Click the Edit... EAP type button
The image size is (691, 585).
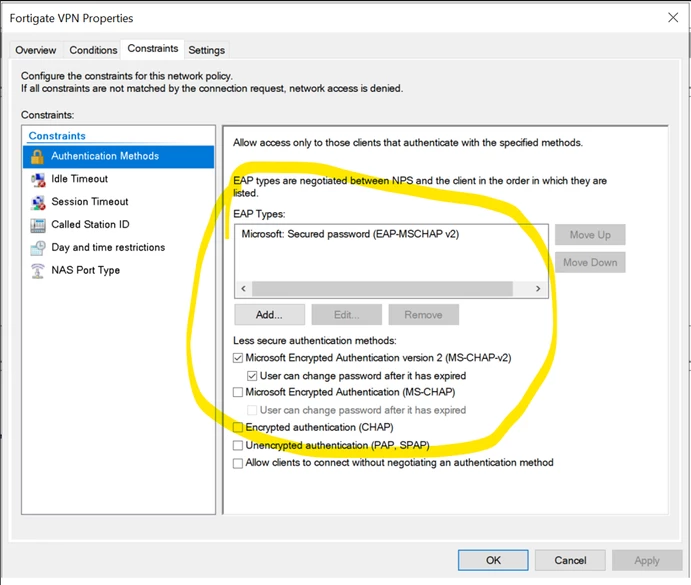(x=346, y=315)
